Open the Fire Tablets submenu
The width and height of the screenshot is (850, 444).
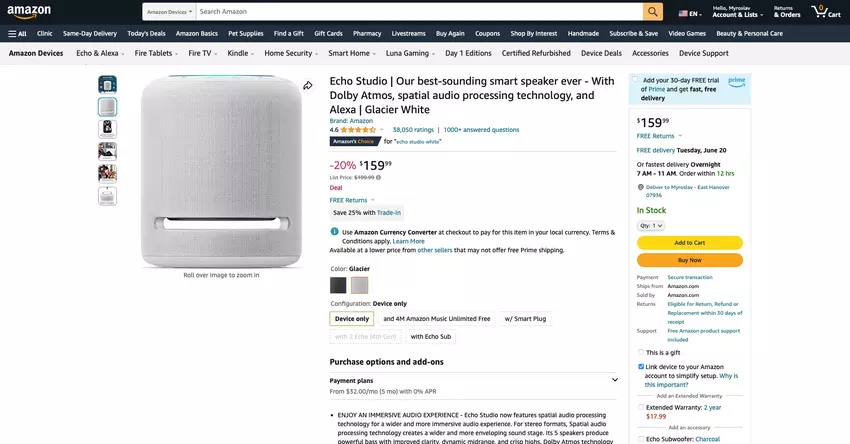(x=155, y=53)
